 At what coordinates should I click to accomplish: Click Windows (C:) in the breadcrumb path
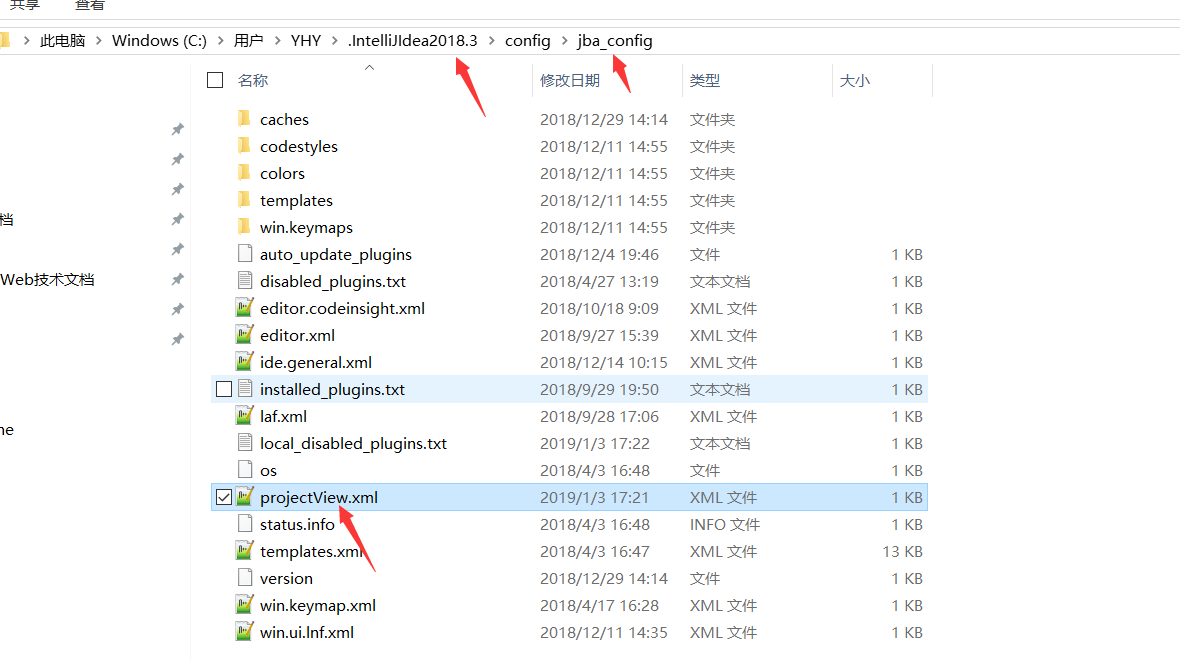tap(159, 40)
